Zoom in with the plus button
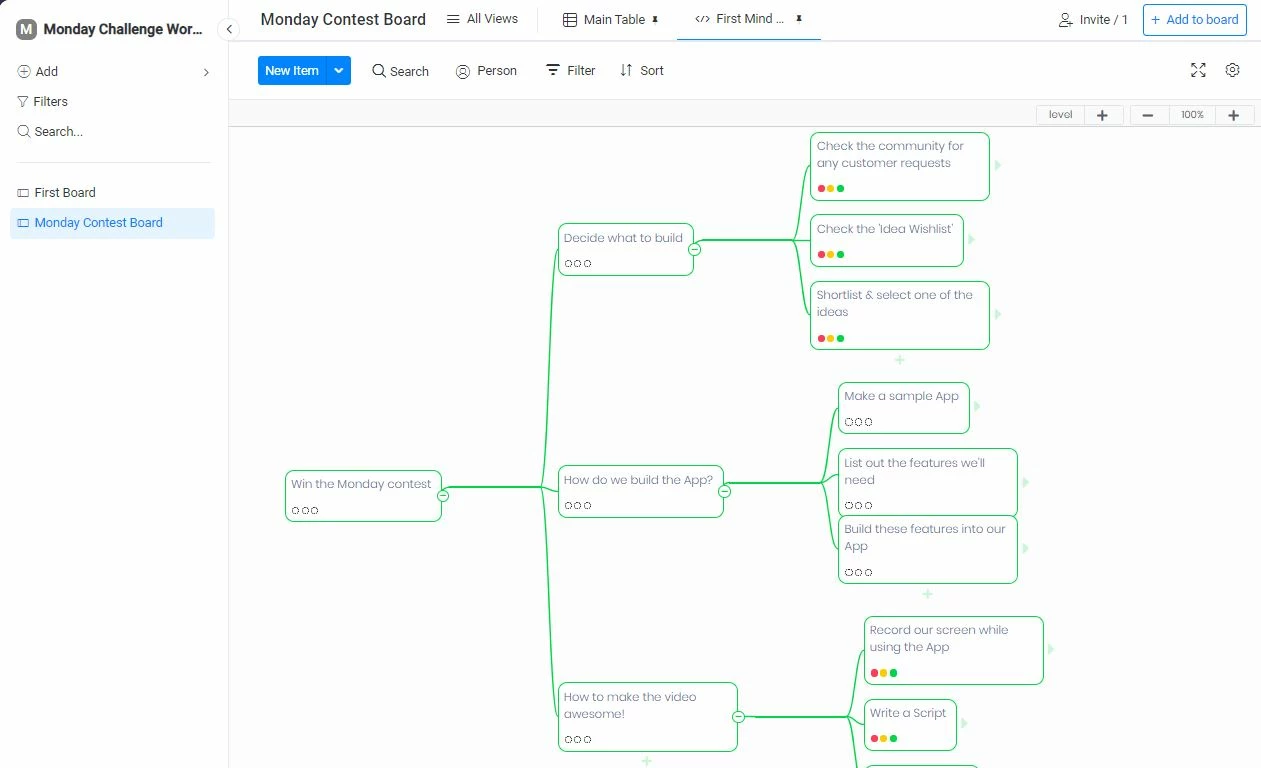 click(1234, 115)
